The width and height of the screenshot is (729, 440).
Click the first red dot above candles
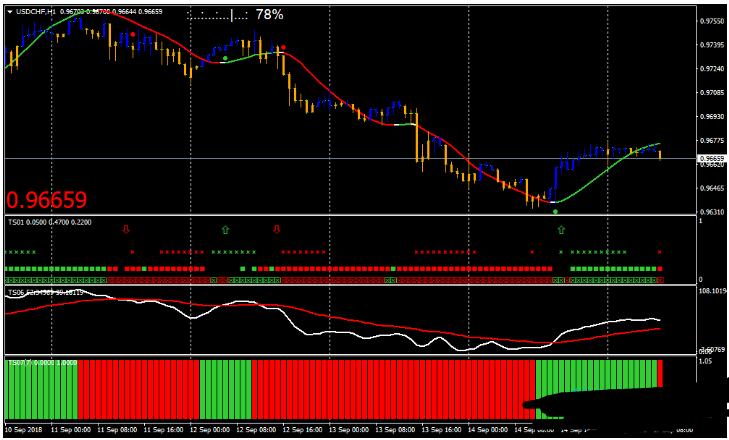click(x=133, y=34)
